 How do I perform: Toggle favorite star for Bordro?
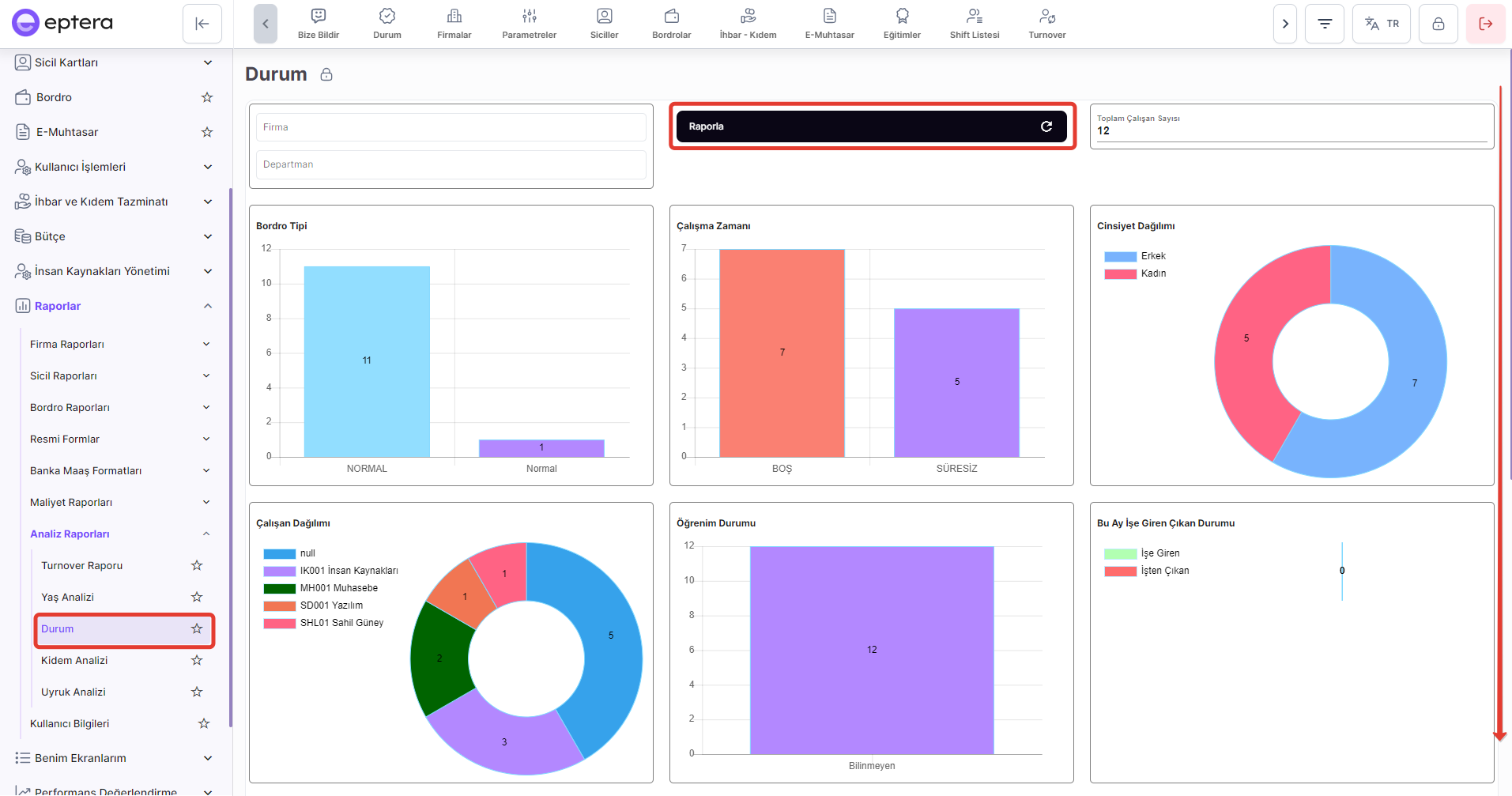tap(207, 97)
